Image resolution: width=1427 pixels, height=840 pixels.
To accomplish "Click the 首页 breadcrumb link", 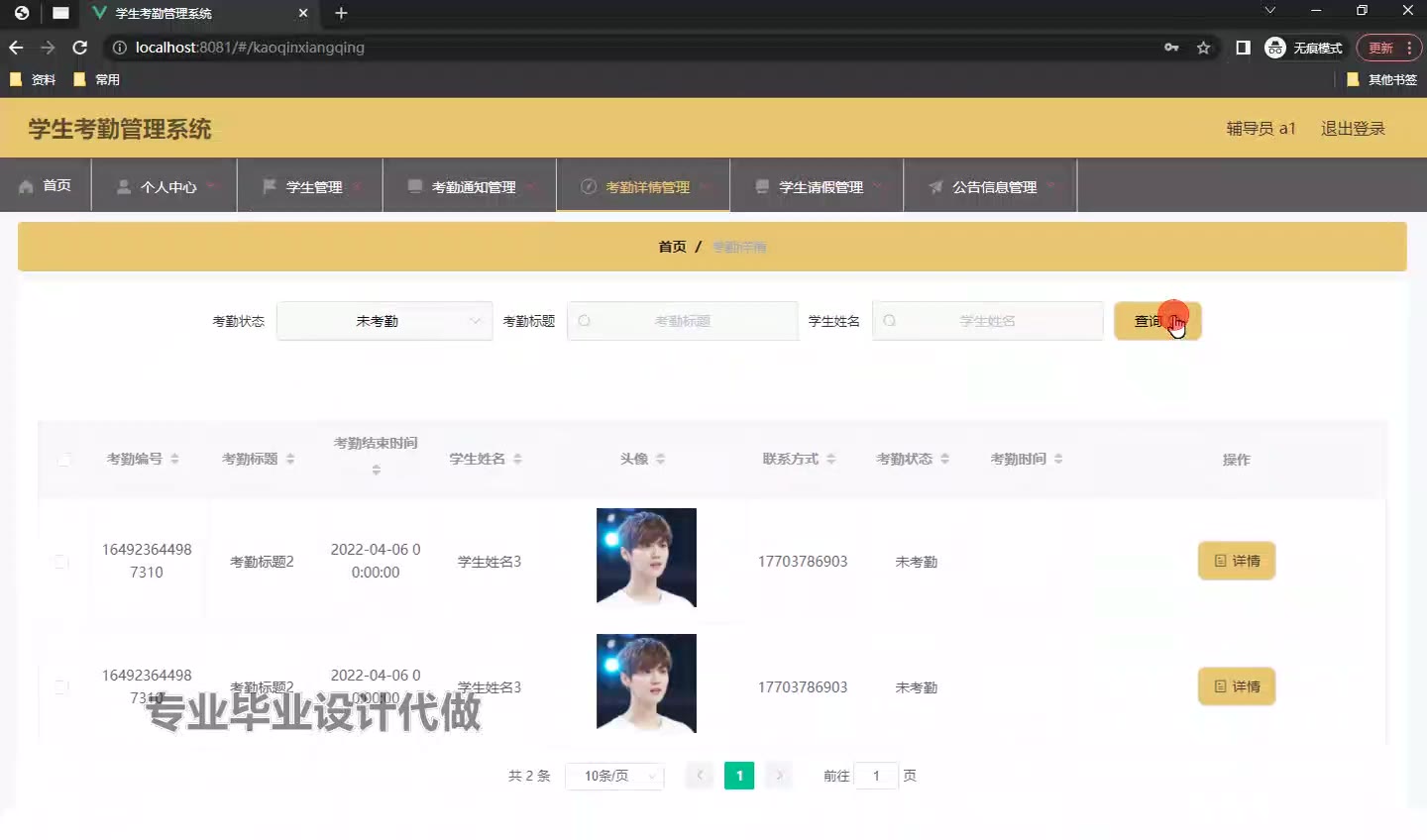I will [672, 247].
